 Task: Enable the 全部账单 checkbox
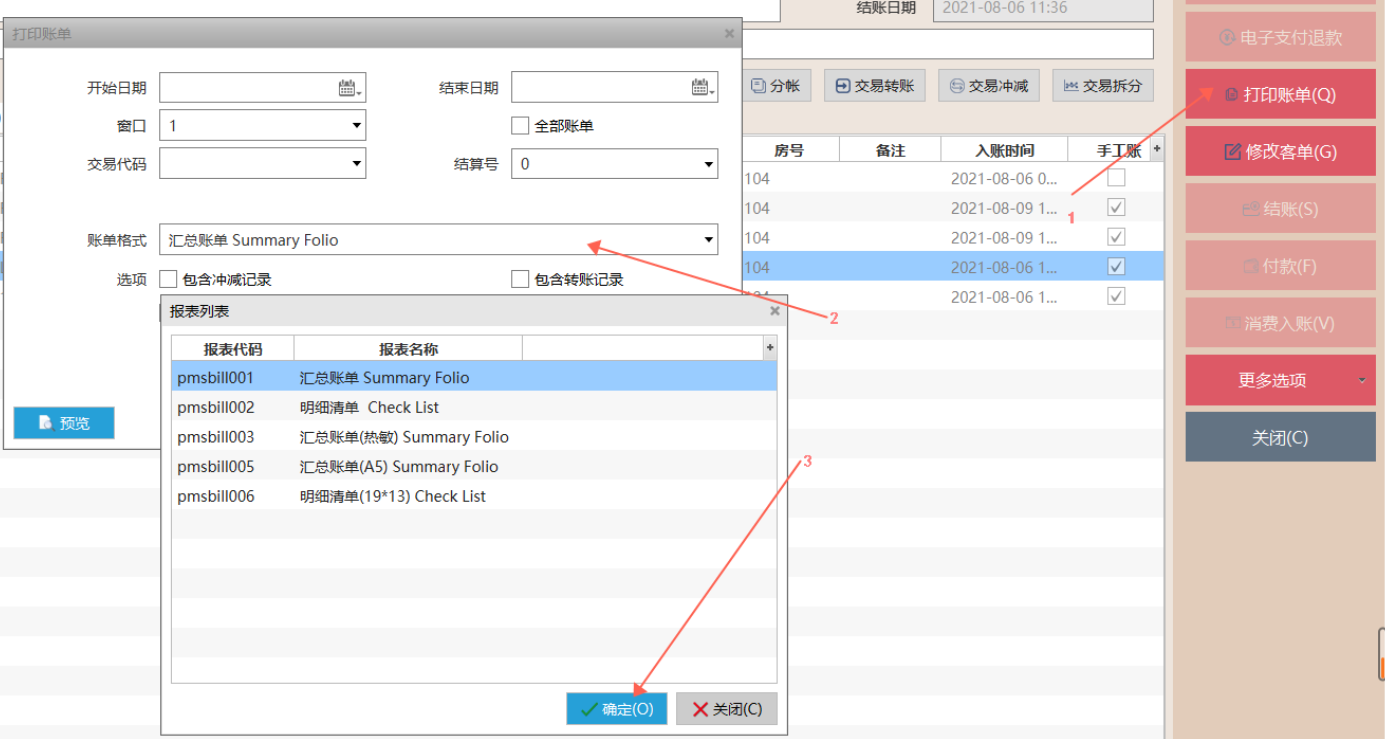pos(520,126)
